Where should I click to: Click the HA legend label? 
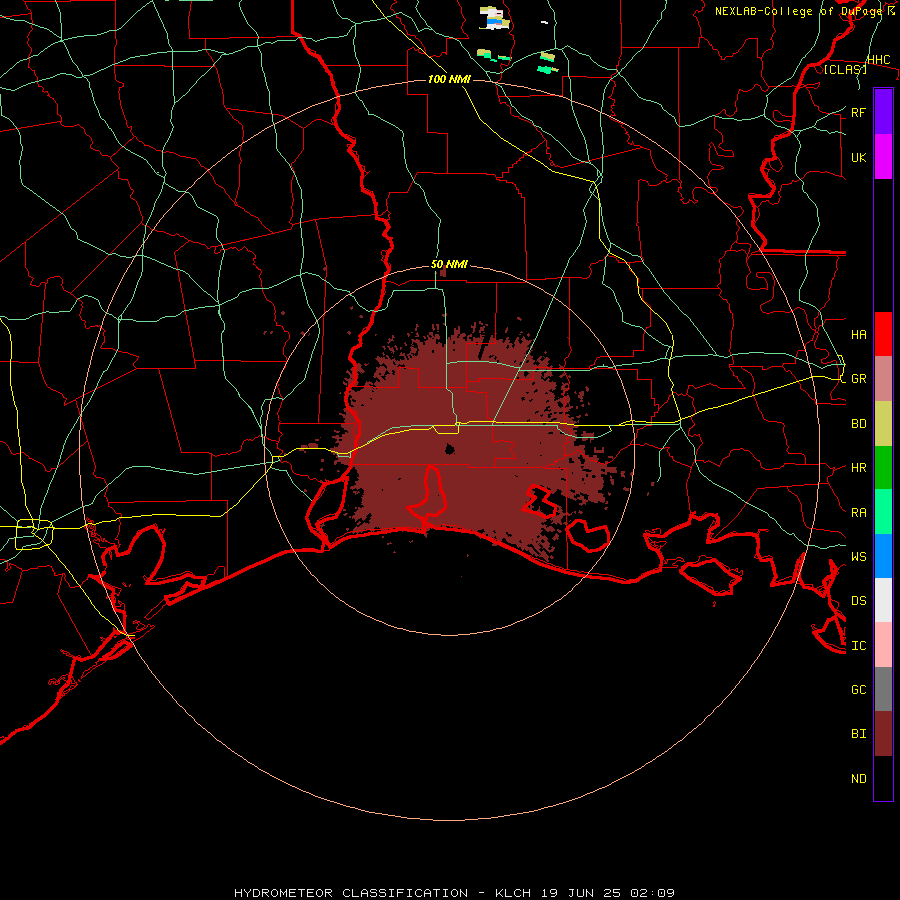[x=858, y=335]
